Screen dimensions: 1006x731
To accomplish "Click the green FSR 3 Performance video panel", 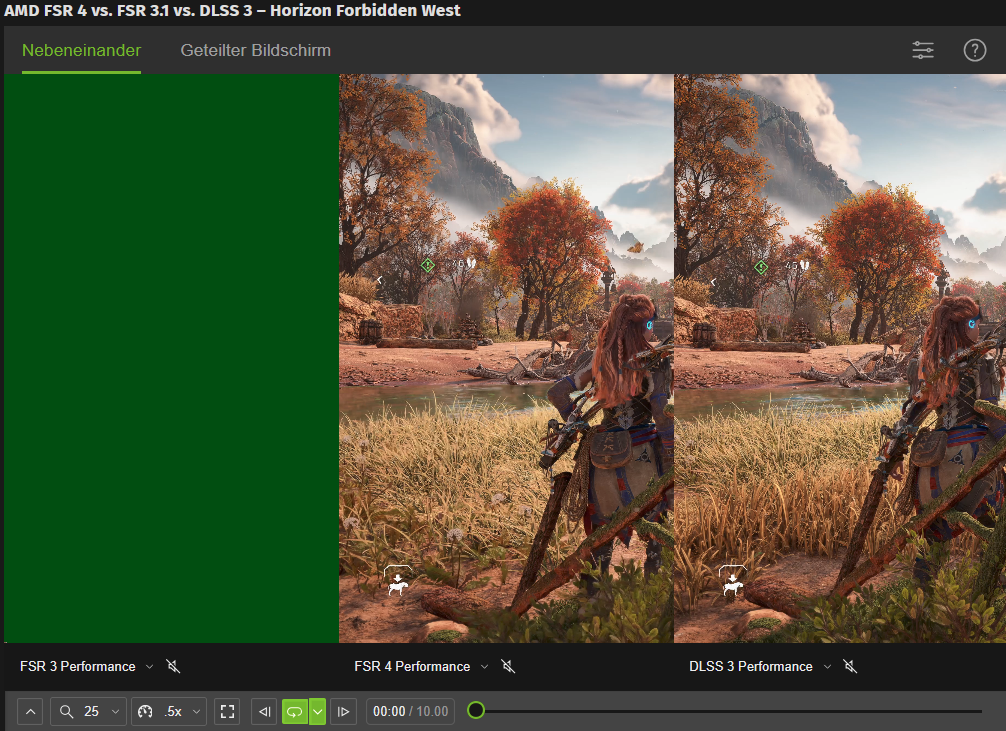I will pyautogui.click(x=171, y=358).
